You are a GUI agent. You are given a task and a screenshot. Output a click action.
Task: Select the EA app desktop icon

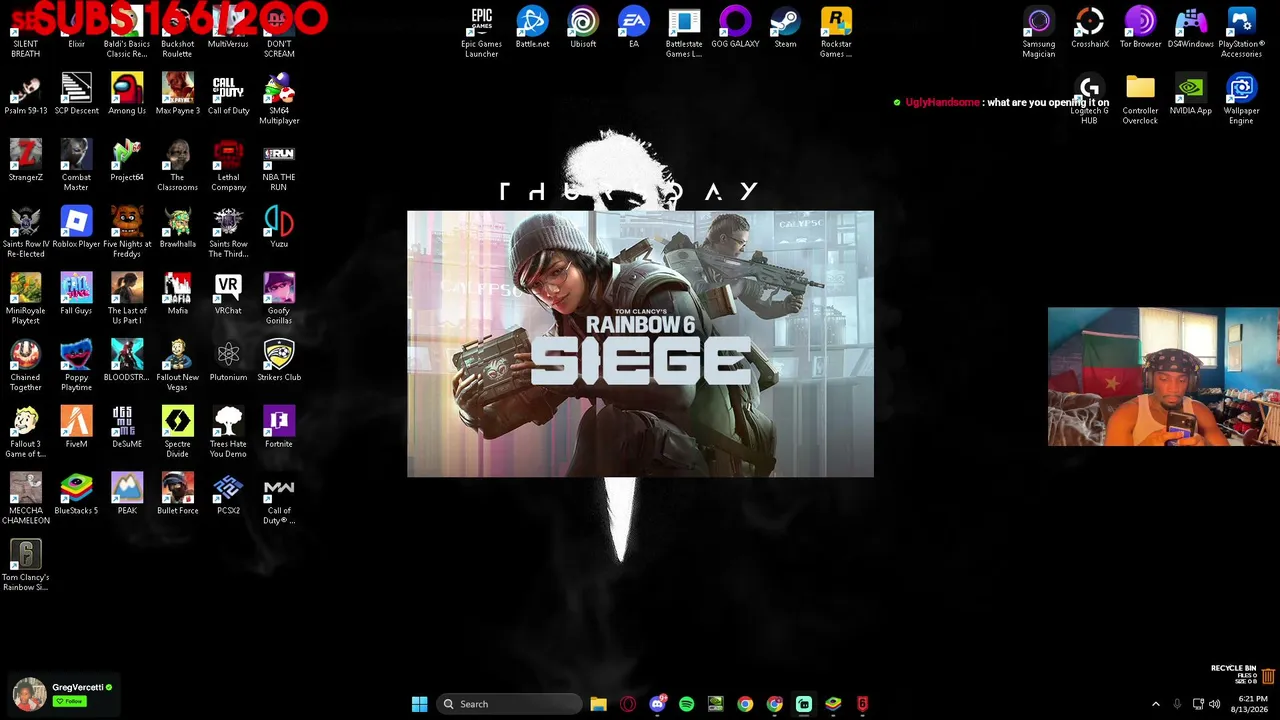point(633,28)
